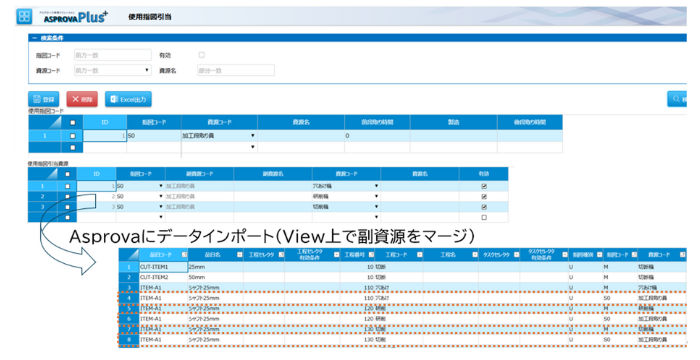
Task: Uncheck 有効 for the 切断機 row
Action: pos(484,207)
